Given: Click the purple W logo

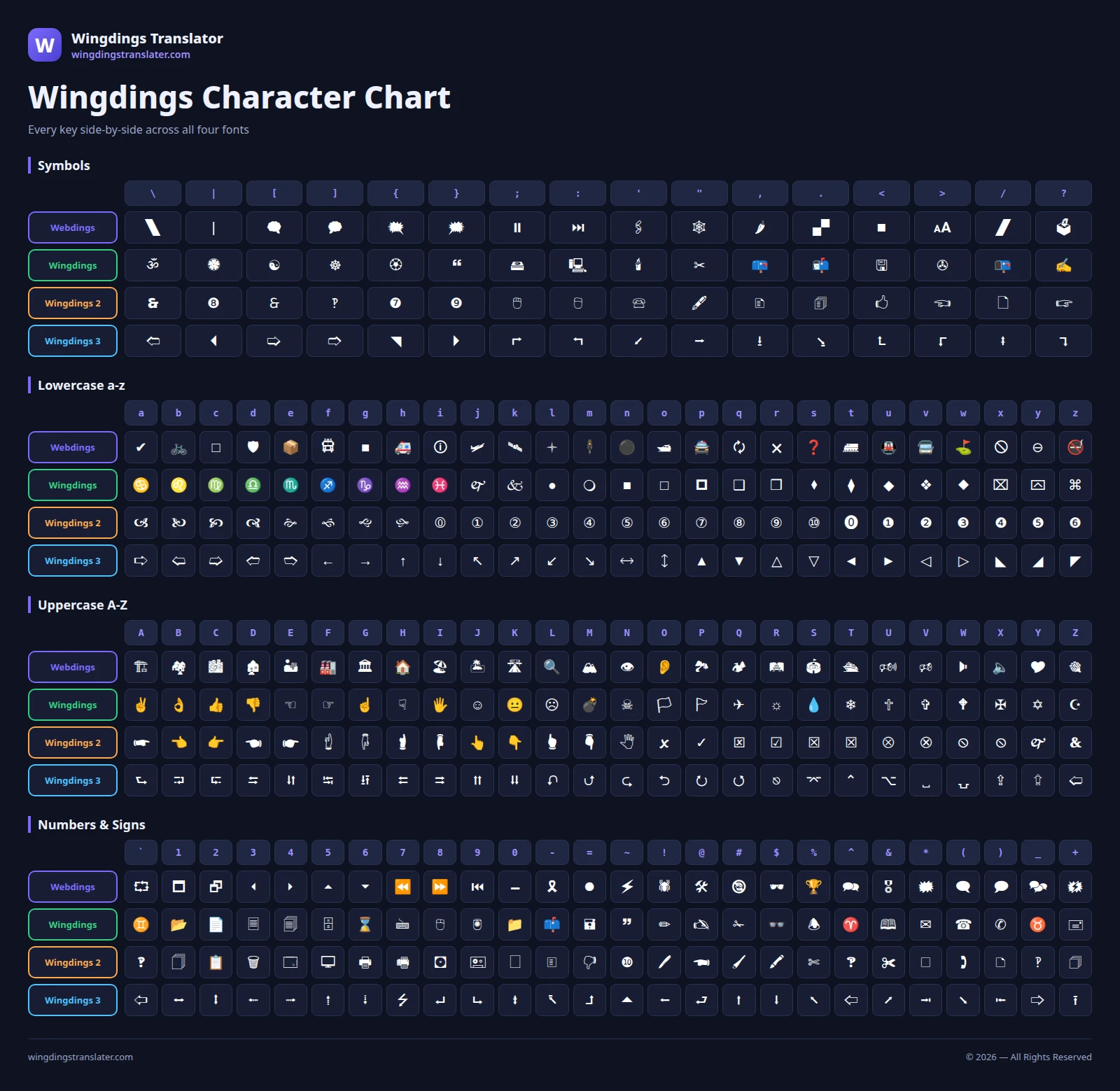Looking at the screenshot, I should click(45, 45).
